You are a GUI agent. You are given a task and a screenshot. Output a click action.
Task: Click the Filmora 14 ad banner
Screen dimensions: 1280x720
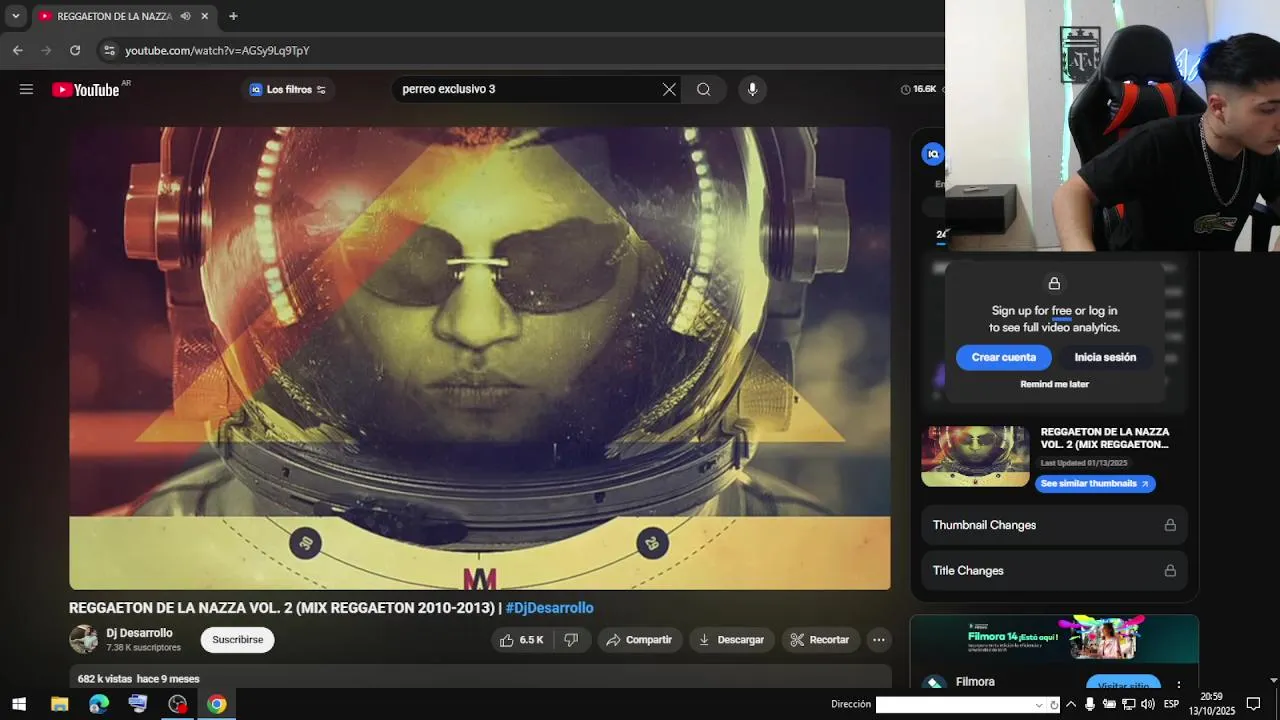coord(1054,639)
